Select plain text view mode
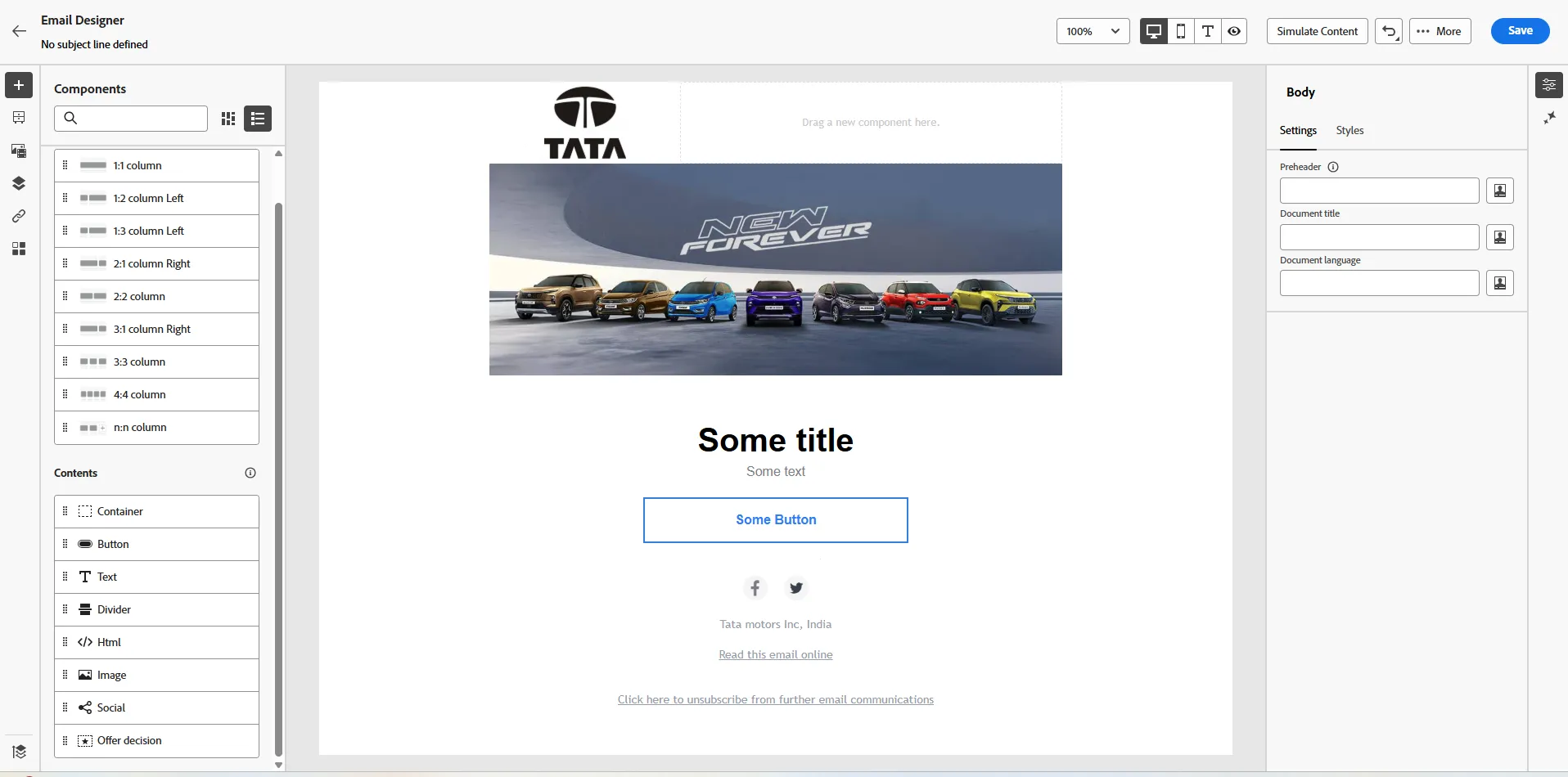1568x777 pixels. (x=1208, y=31)
